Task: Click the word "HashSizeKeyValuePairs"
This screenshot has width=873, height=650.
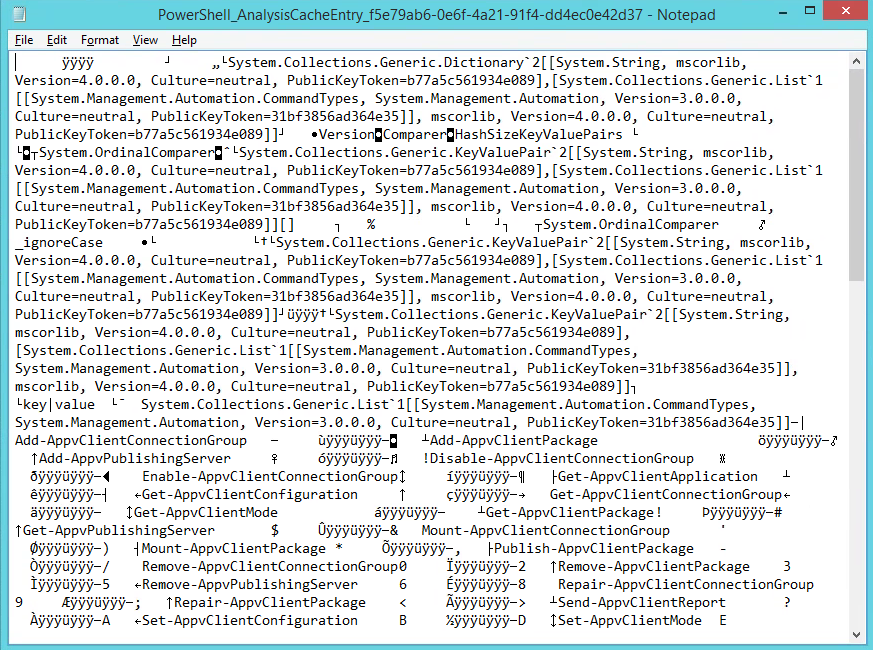Action: pos(538,135)
